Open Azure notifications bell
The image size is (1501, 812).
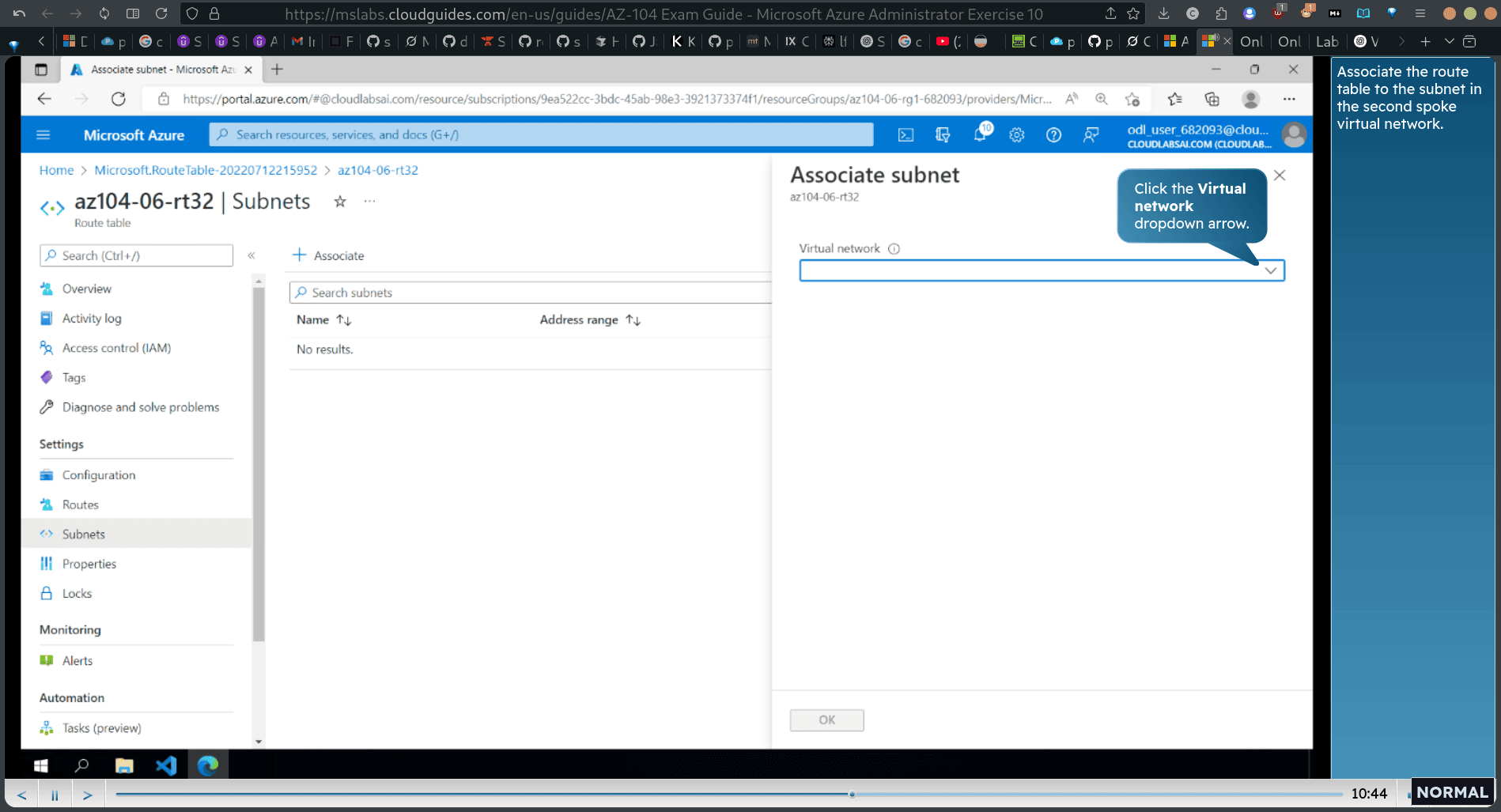click(981, 134)
